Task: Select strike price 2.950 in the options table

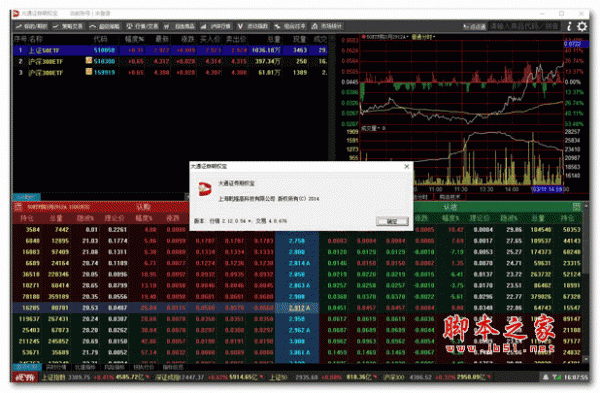Action: coord(297,319)
